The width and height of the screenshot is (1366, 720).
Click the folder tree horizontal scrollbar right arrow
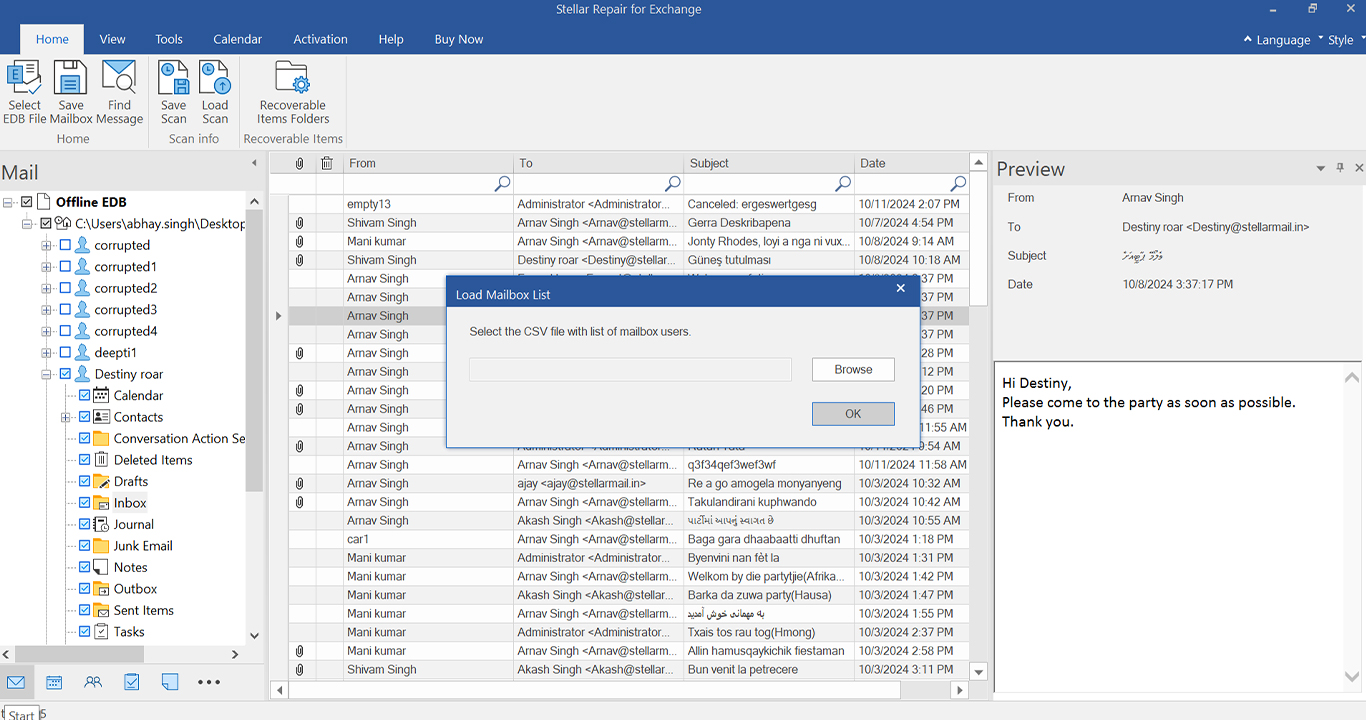[236, 654]
